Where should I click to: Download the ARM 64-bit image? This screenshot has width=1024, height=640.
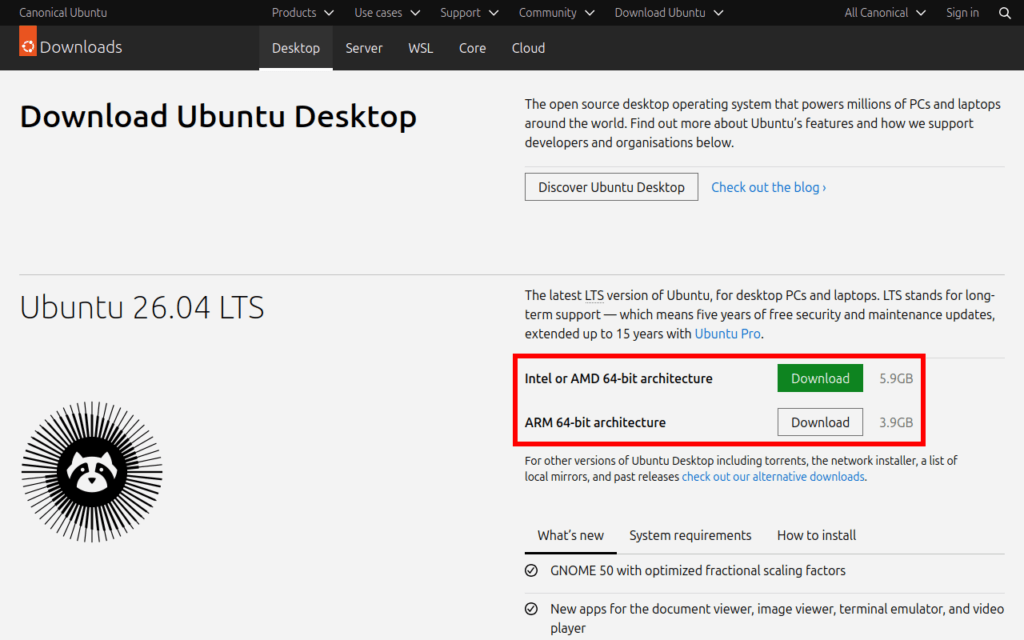tap(820, 423)
